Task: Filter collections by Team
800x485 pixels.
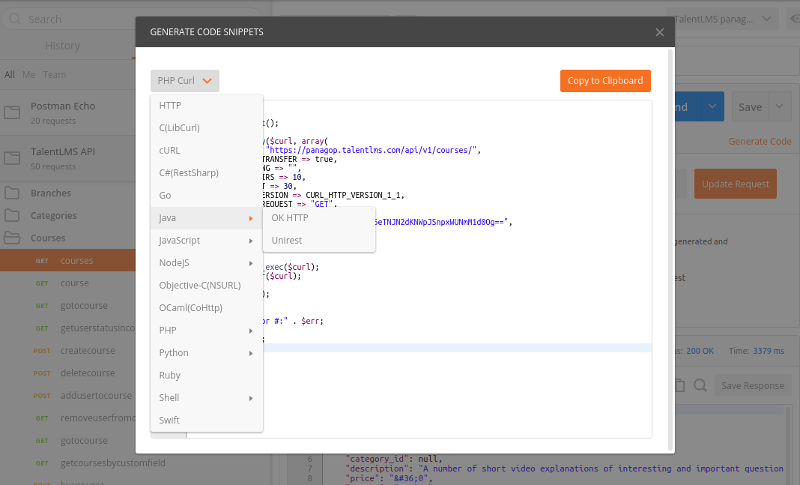Action: 54,74
